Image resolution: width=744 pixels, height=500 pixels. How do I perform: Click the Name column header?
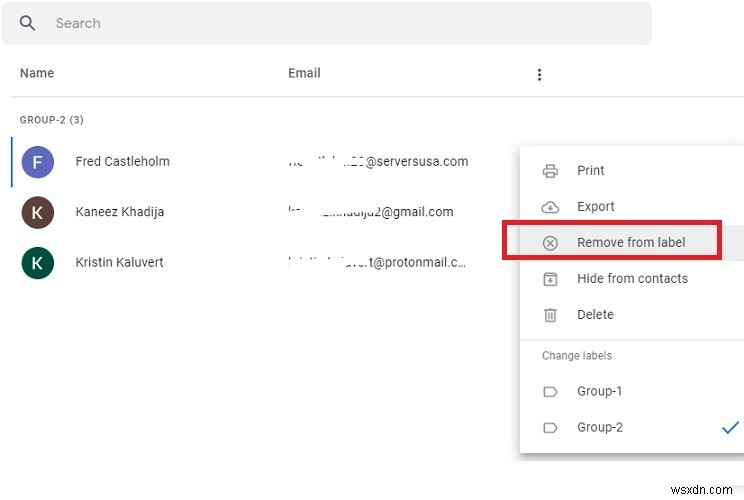pos(37,73)
